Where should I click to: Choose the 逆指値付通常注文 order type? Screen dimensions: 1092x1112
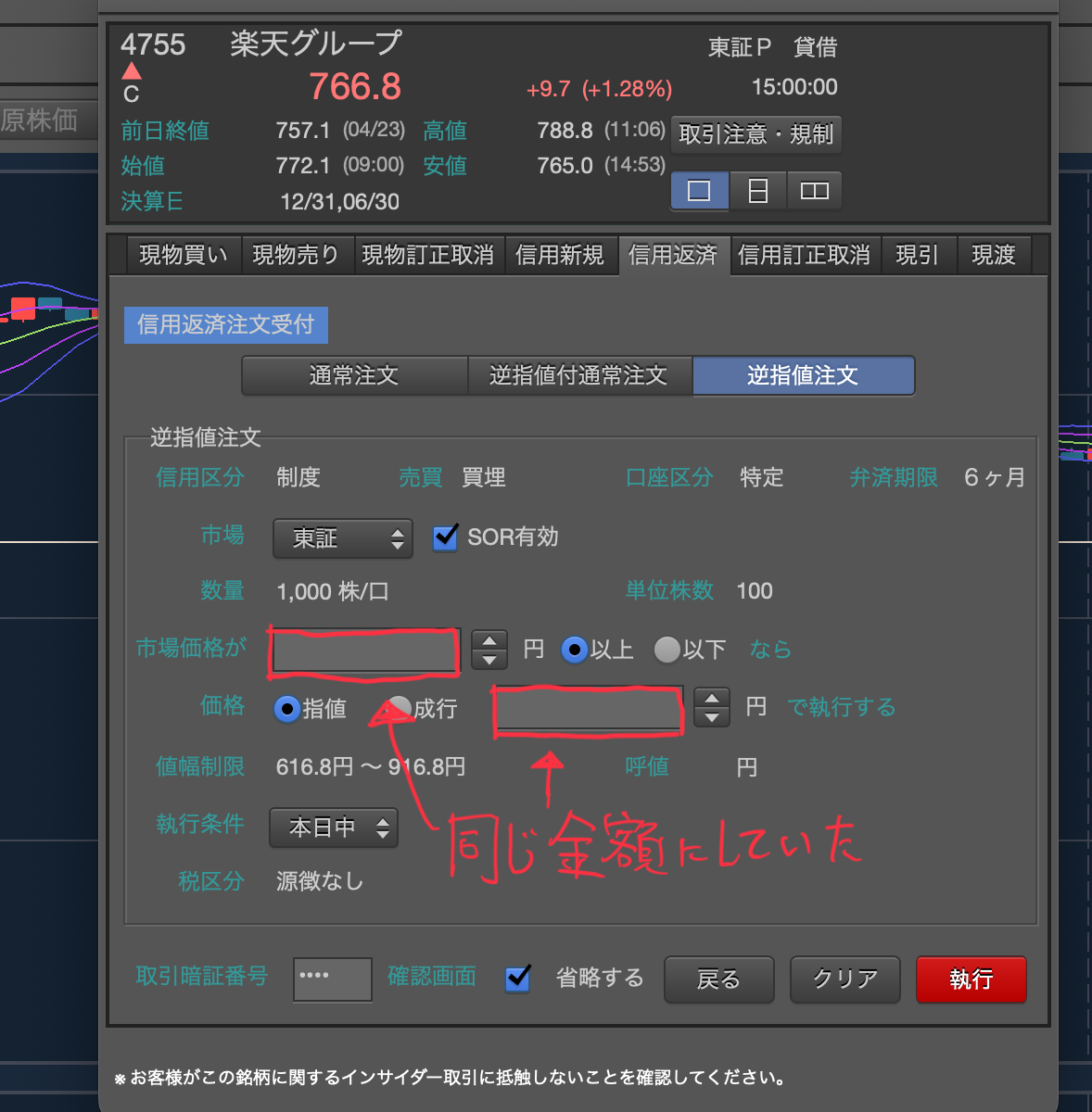[579, 375]
